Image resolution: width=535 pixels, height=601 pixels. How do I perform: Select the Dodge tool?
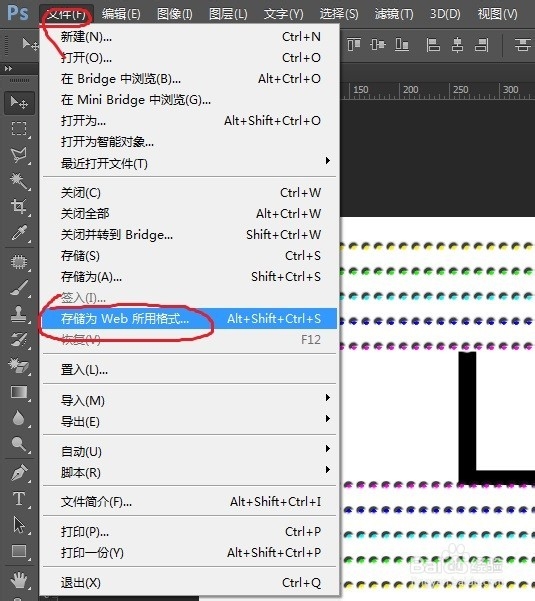point(19,443)
